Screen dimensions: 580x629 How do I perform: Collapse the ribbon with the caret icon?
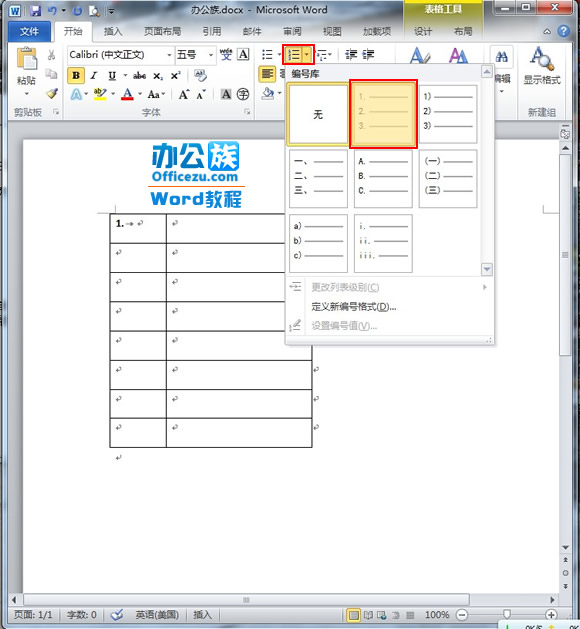tap(547, 31)
